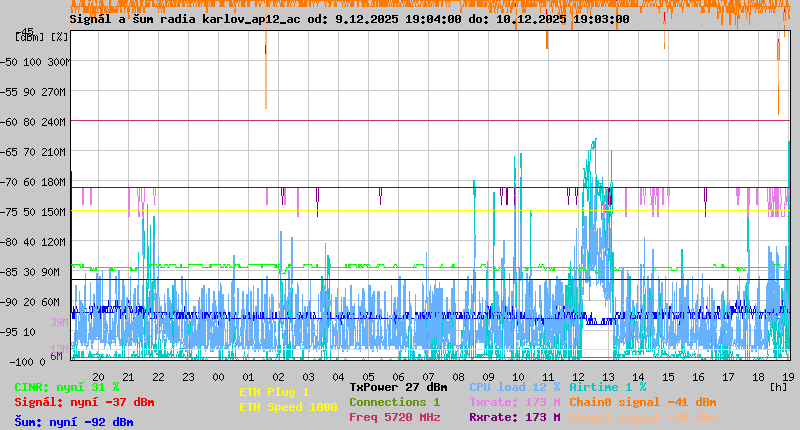
Task: Select the ETH Plug 1 legend text
Action: point(274,392)
